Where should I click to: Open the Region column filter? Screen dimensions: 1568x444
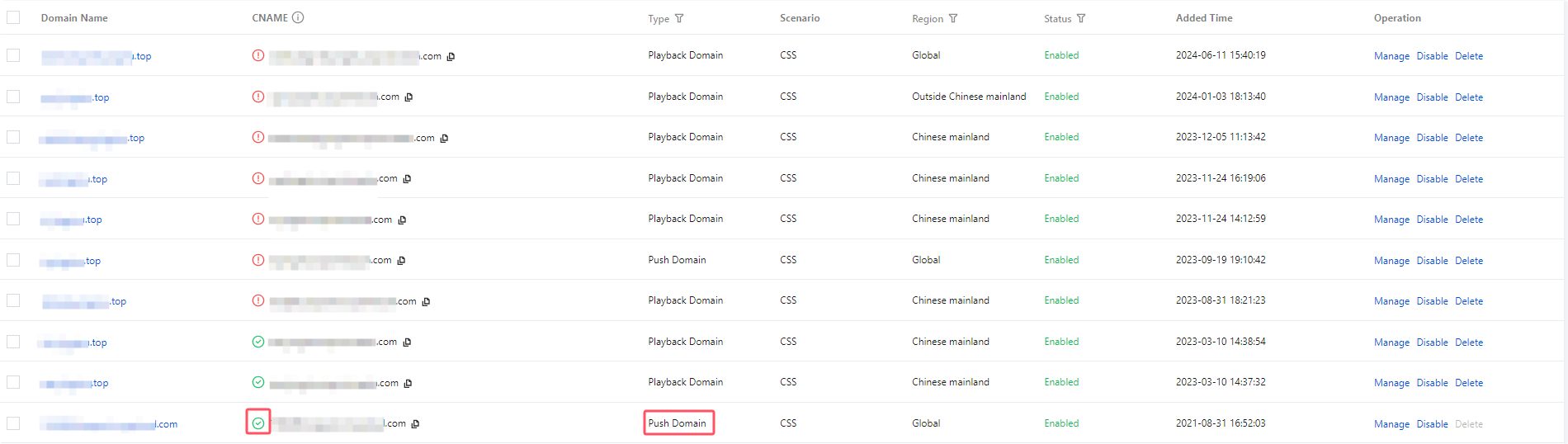click(953, 18)
